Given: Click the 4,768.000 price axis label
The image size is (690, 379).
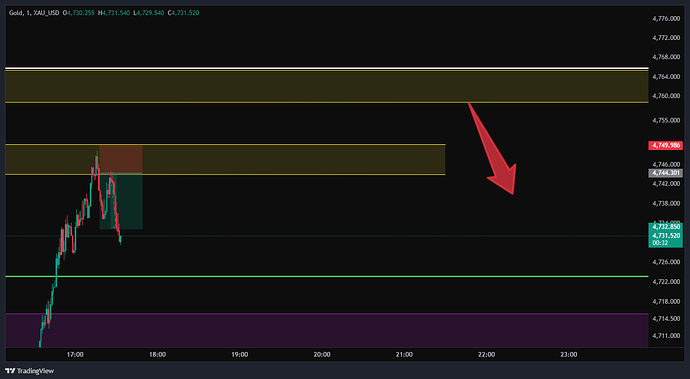Looking at the screenshot, I should (666, 57).
